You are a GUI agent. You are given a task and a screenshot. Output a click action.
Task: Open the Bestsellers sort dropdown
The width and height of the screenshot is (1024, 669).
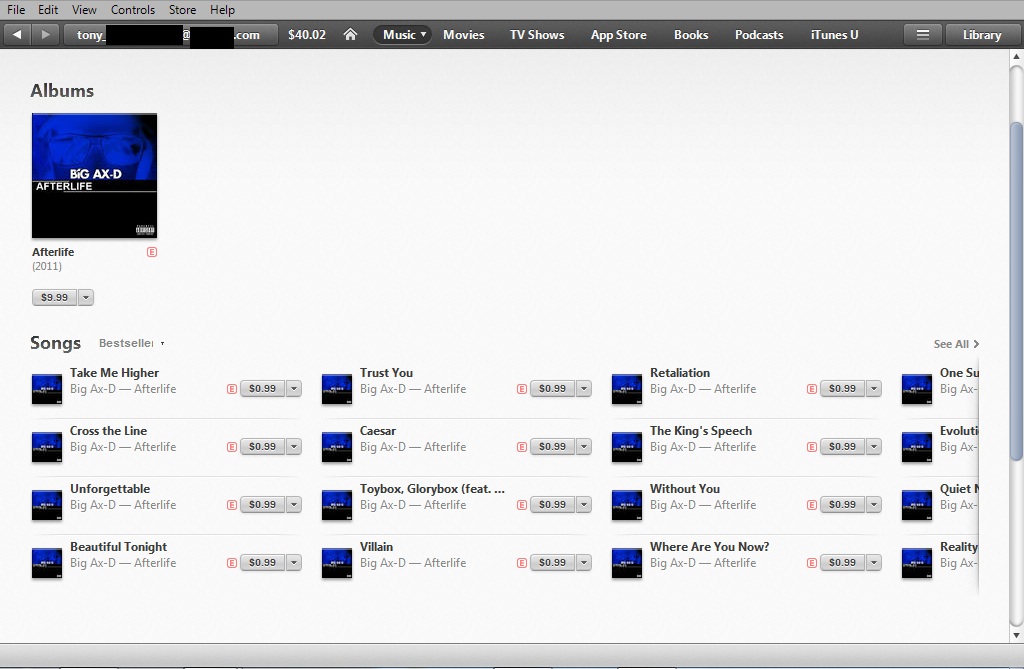[131, 343]
